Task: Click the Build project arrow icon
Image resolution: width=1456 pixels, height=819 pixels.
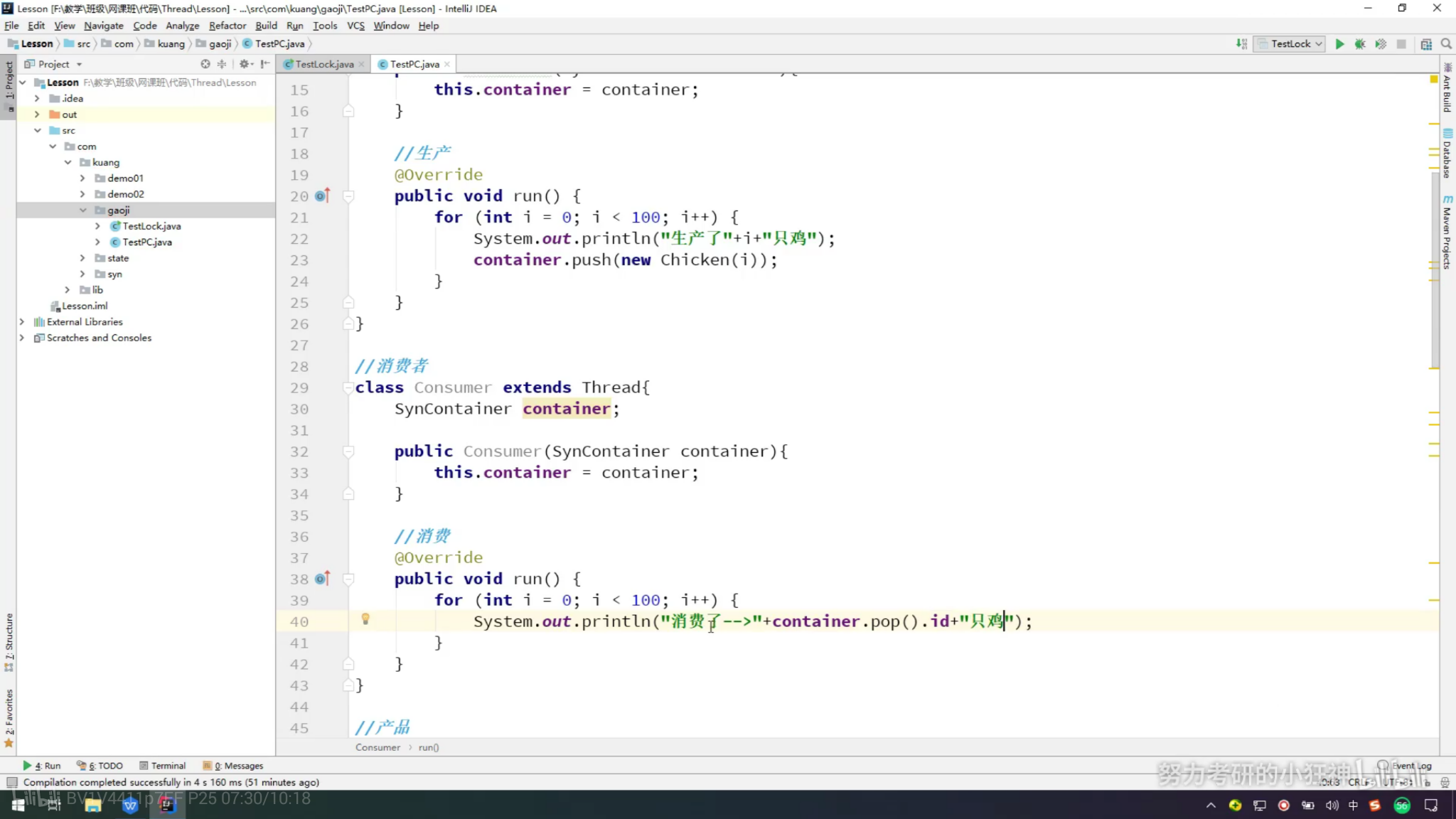Action: (x=1241, y=44)
